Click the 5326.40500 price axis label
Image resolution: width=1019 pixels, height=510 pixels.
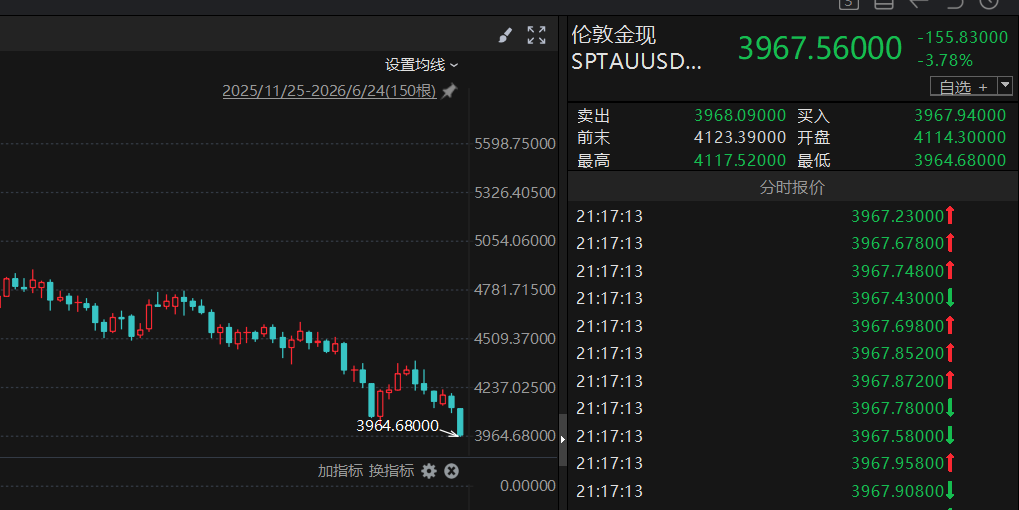click(515, 193)
